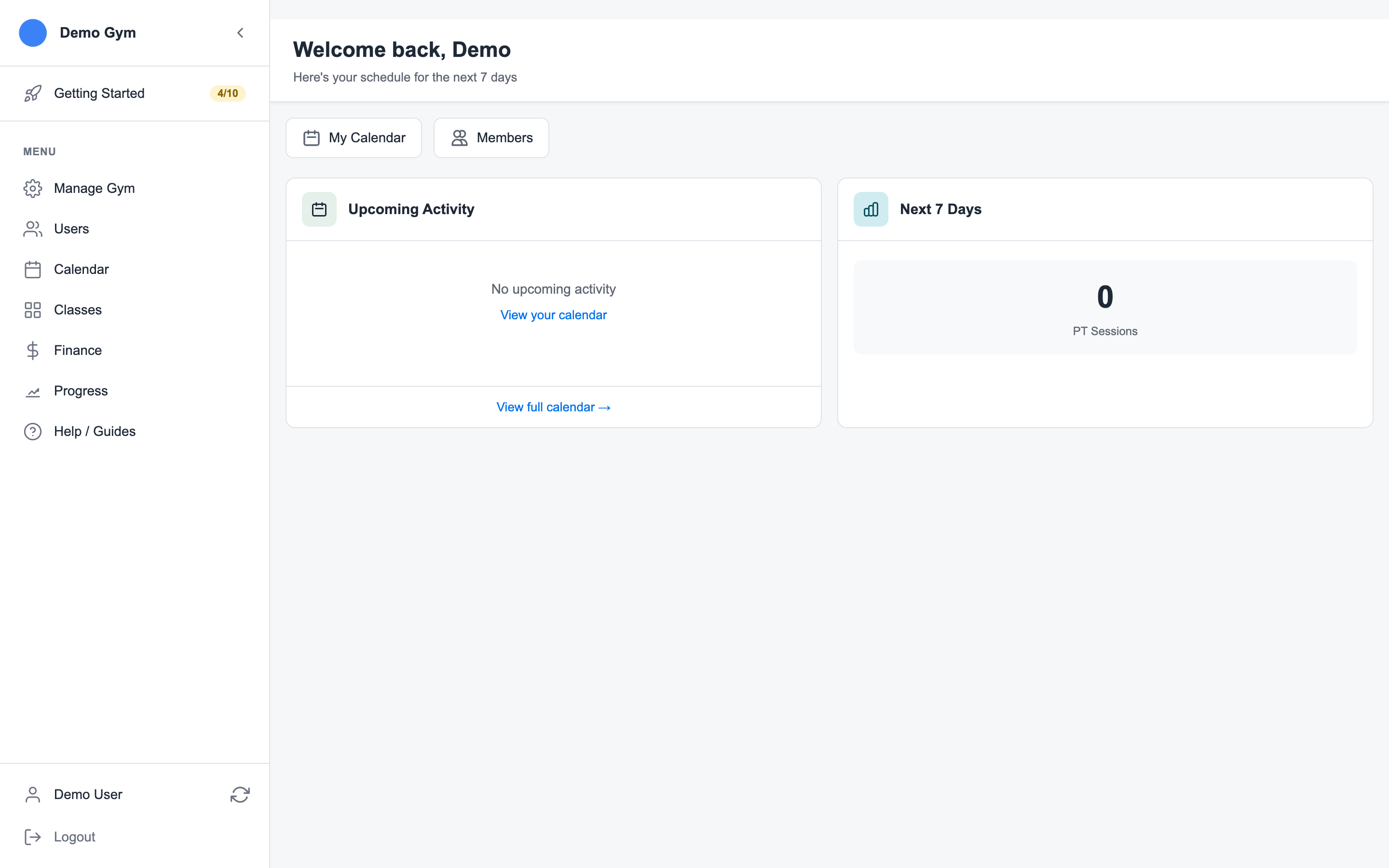Image resolution: width=1389 pixels, height=868 pixels.
Task: Click the refresh/switch arrows icon beside Demo User
Action: click(x=240, y=795)
